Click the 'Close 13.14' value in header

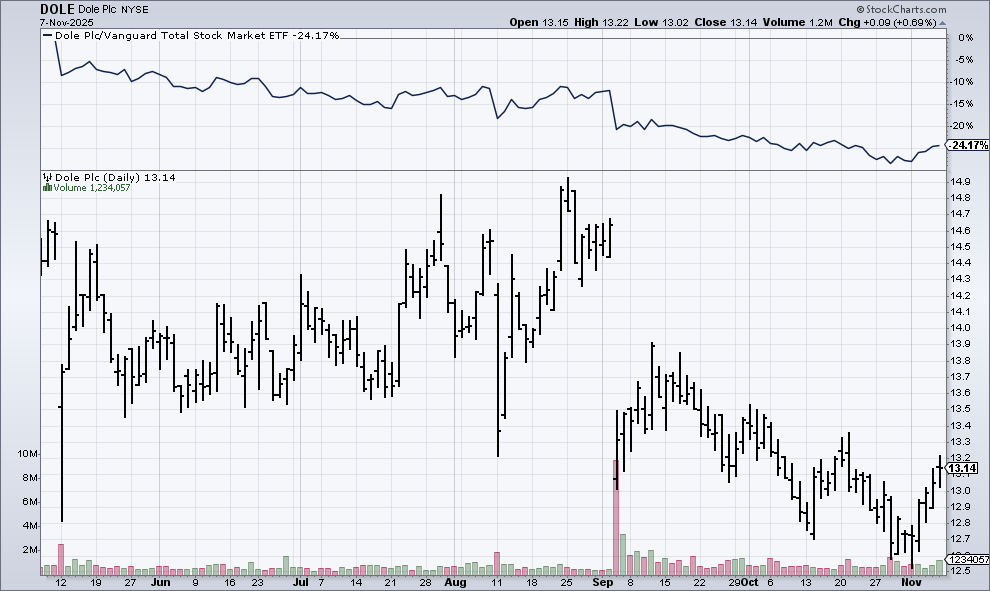(x=725, y=22)
